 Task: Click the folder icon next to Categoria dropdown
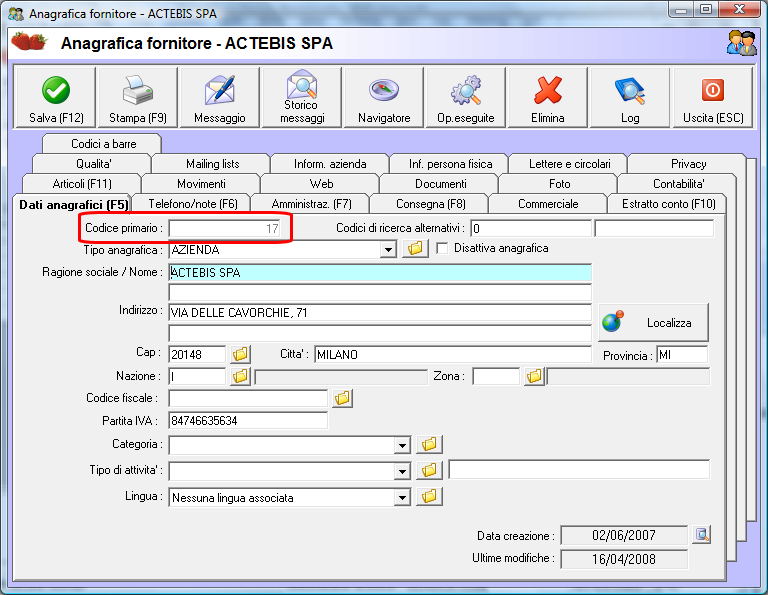click(x=429, y=444)
